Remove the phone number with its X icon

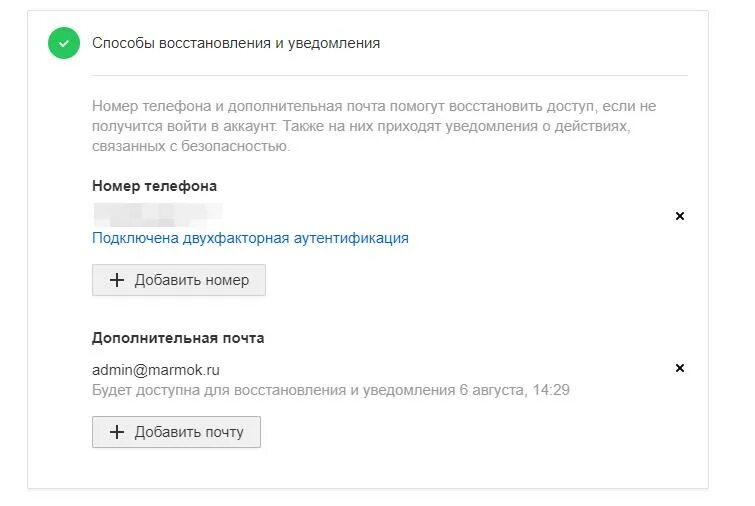(x=679, y=216)
